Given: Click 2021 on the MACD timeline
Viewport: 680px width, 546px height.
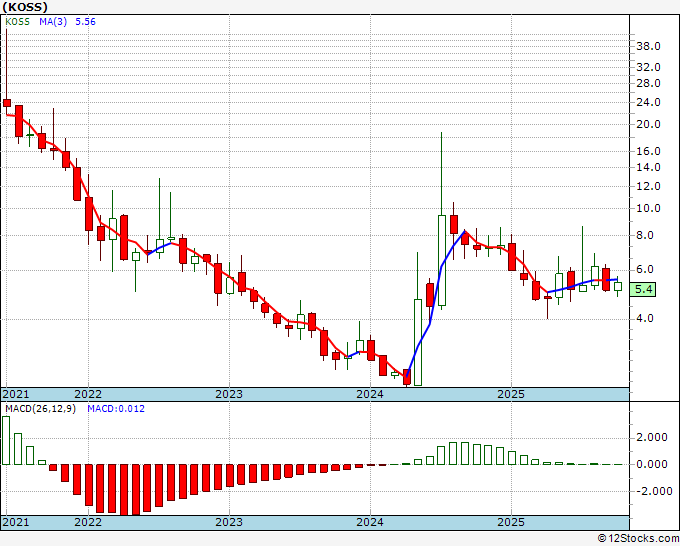Looking at the screenshot, I should tap(16, 522).
